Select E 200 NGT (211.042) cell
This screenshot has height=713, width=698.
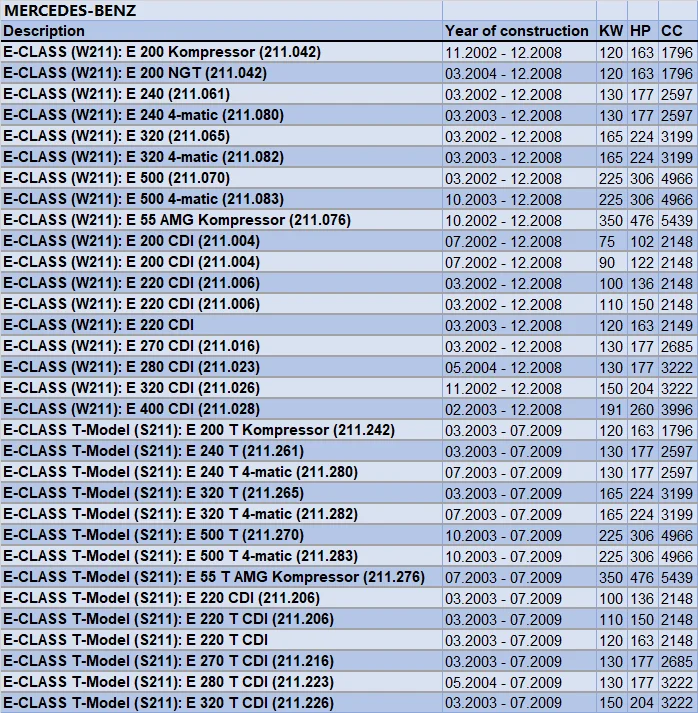[221, 73]
